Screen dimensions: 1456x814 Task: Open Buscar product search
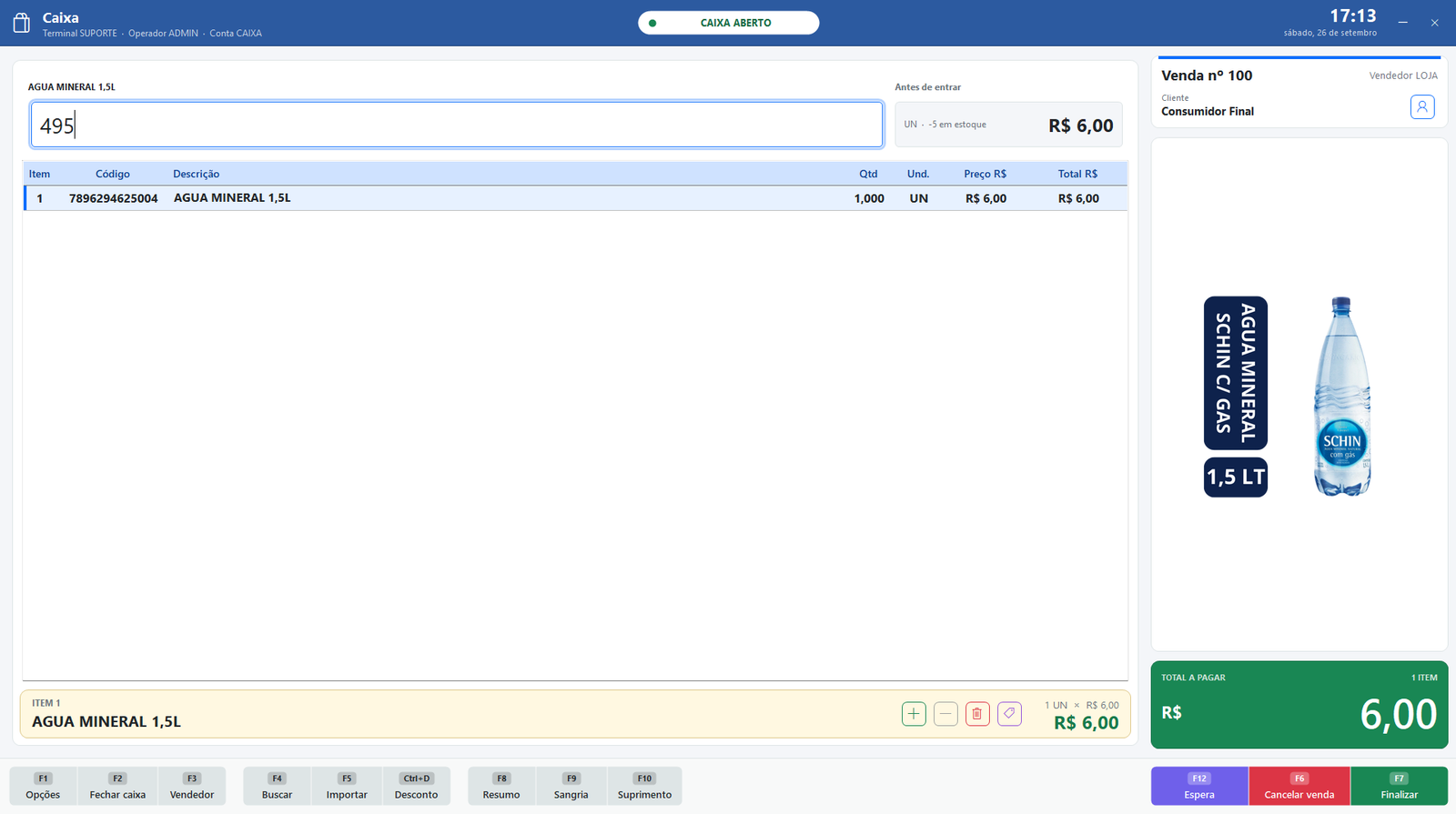(277, 786)
